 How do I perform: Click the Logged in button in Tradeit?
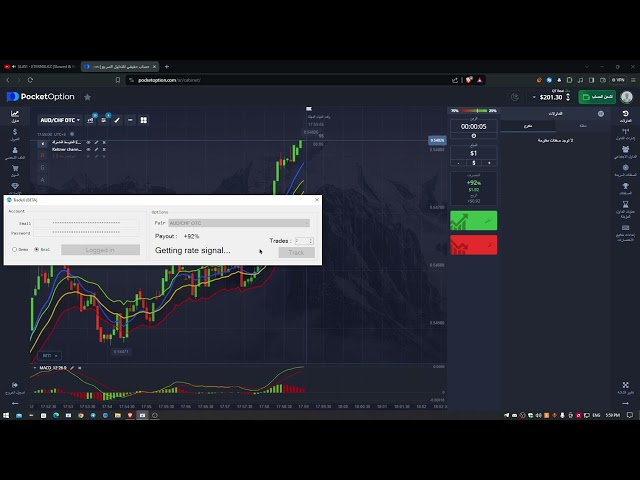point(100,250)
